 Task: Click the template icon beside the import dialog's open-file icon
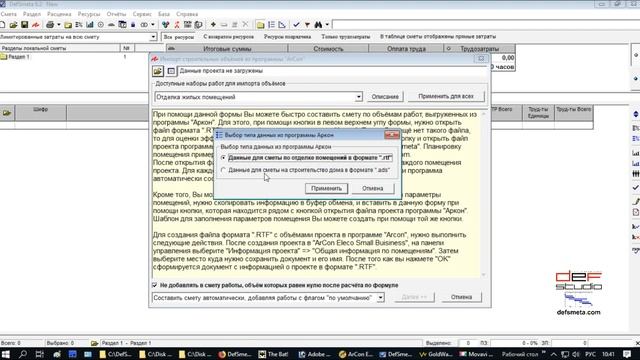point(171,71)
